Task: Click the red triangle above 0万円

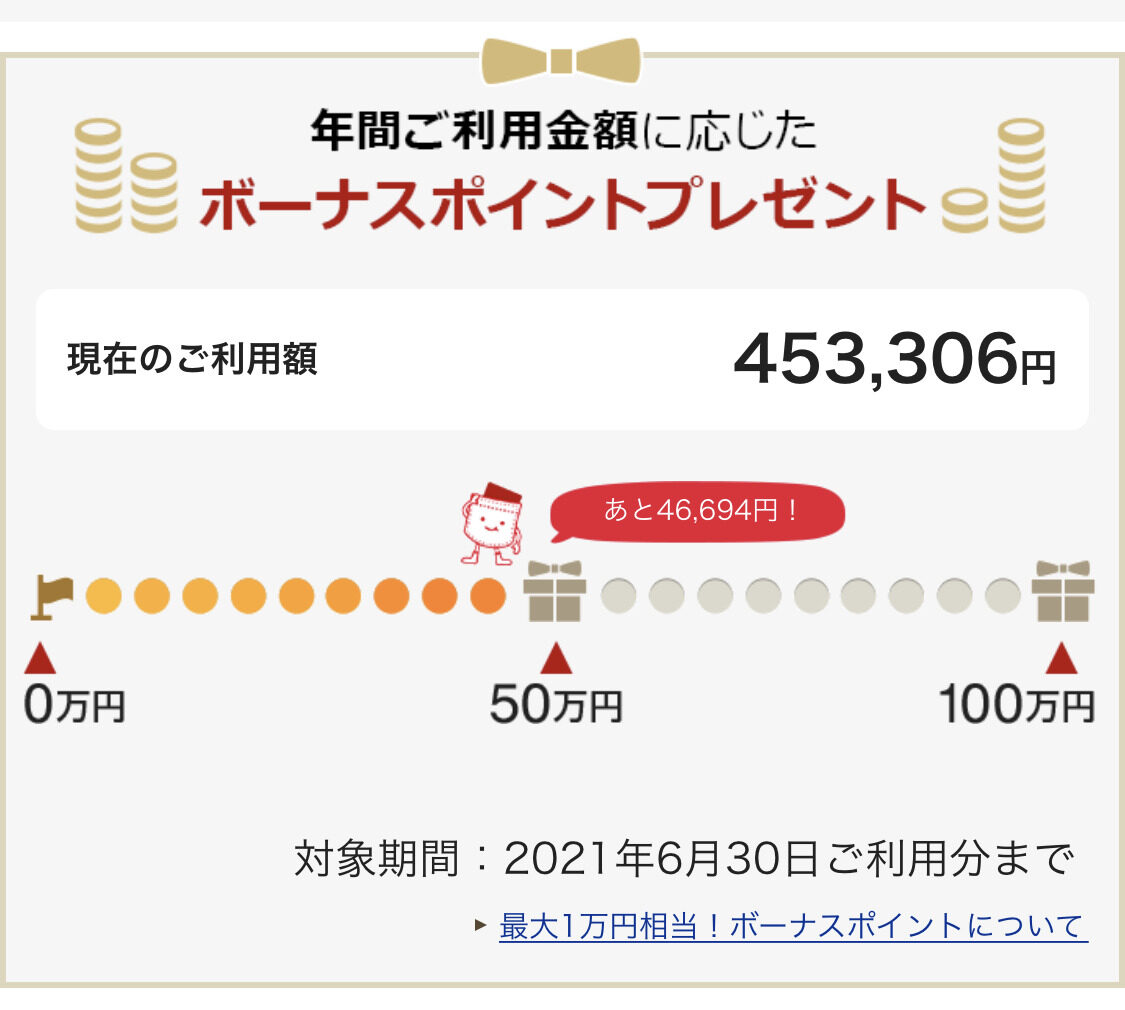Action: (39, 658)
